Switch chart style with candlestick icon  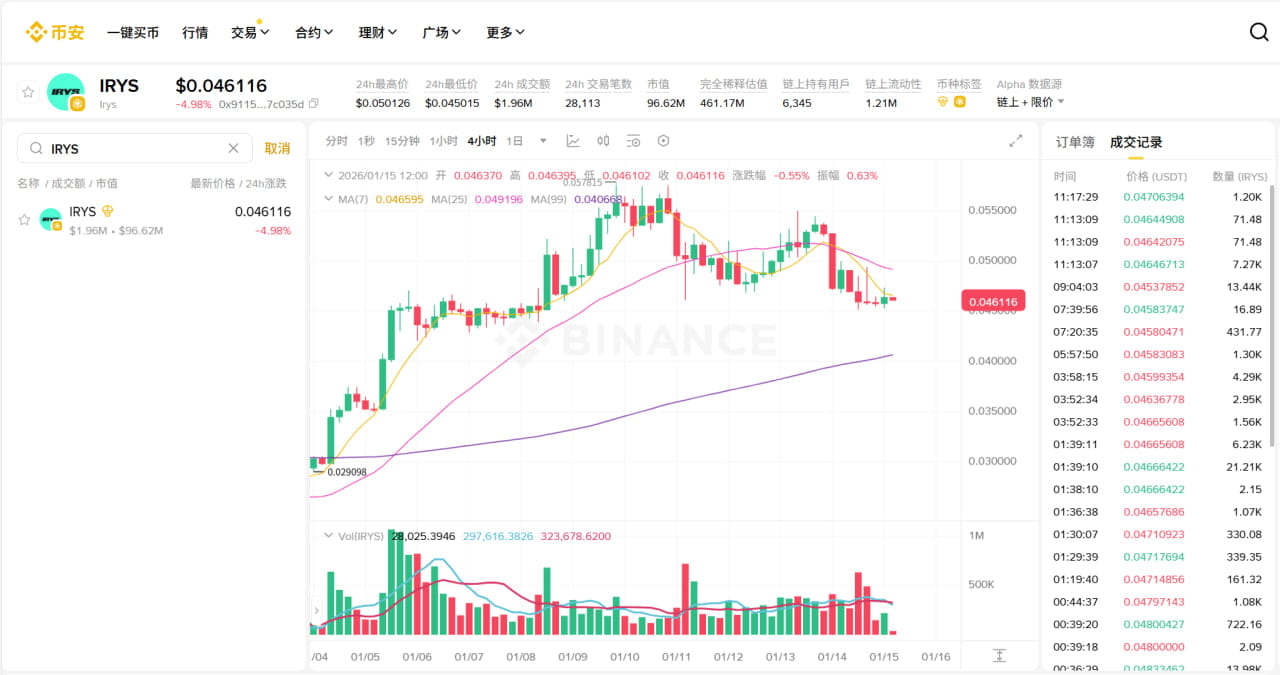pos(603,141)
